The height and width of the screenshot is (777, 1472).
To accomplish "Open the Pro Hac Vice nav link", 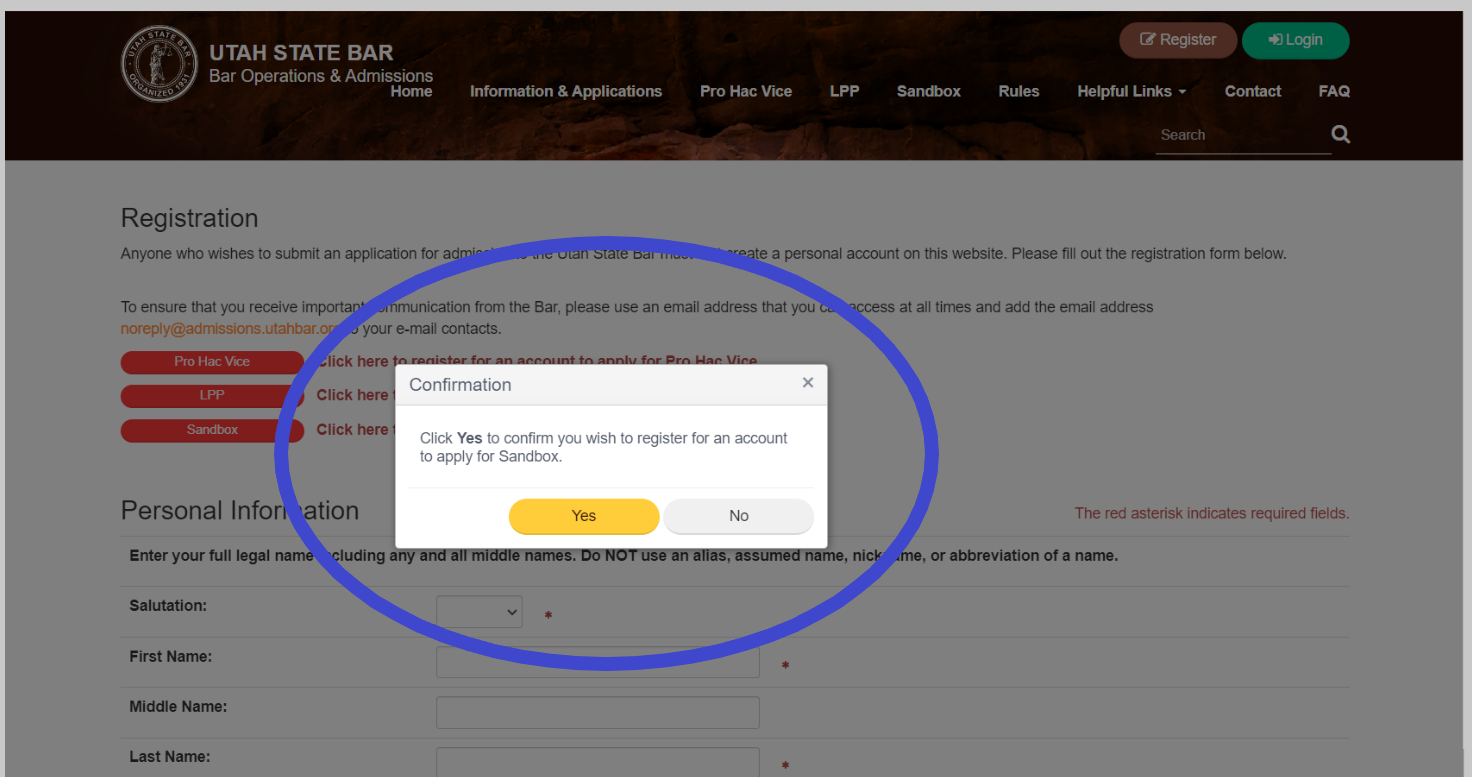I will coord(746,91).
